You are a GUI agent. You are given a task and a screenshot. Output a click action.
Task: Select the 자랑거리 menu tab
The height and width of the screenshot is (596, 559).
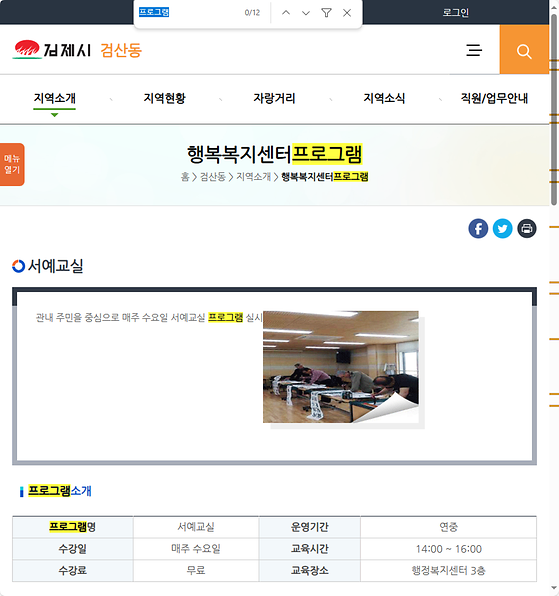(274, 98)
